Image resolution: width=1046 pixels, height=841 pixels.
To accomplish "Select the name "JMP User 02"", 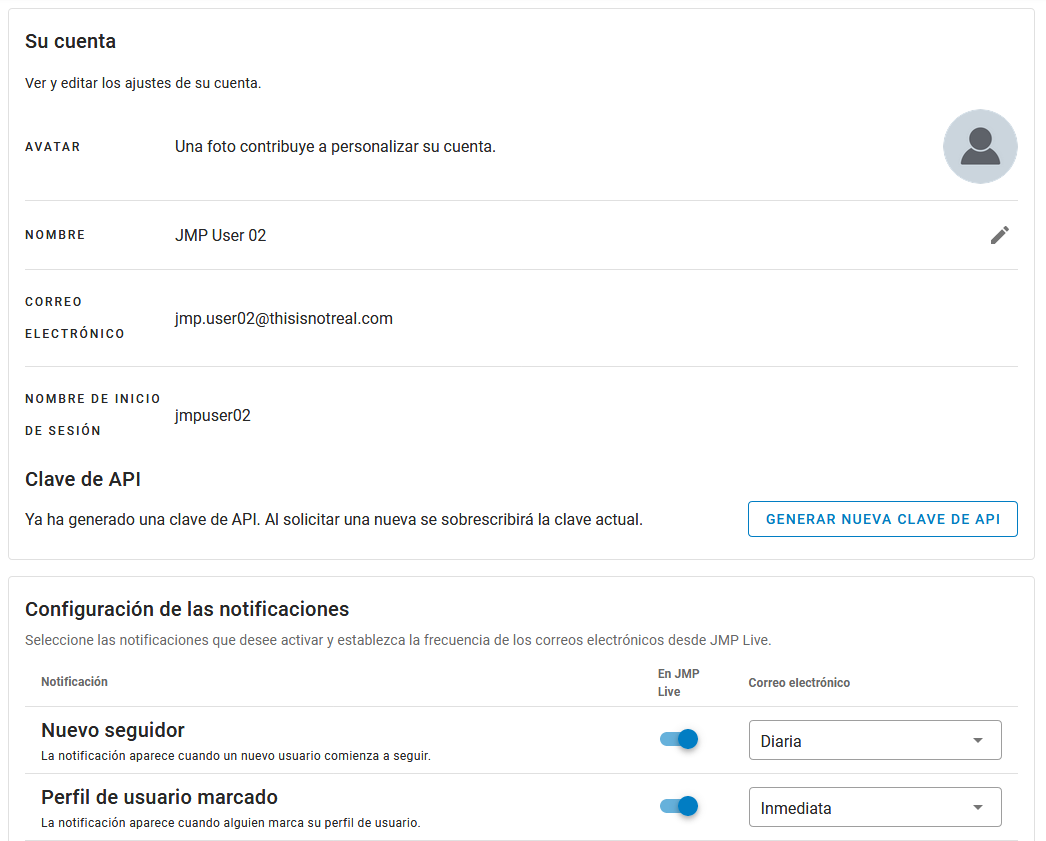I will (221, 234).
